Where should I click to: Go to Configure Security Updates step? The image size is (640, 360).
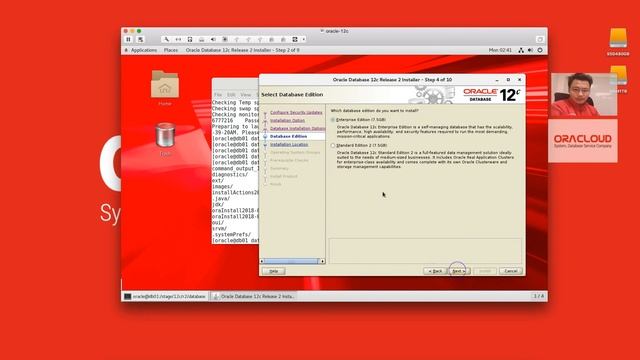(x=296, y=112)
